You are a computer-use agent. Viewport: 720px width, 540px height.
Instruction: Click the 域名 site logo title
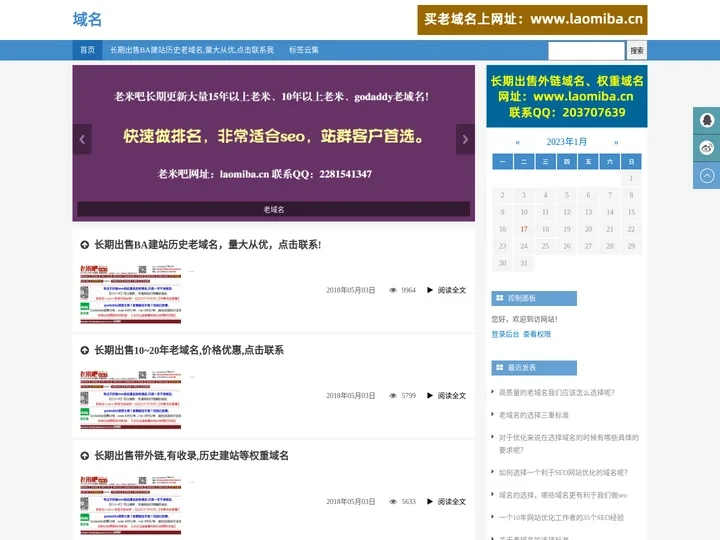point(87,19)
